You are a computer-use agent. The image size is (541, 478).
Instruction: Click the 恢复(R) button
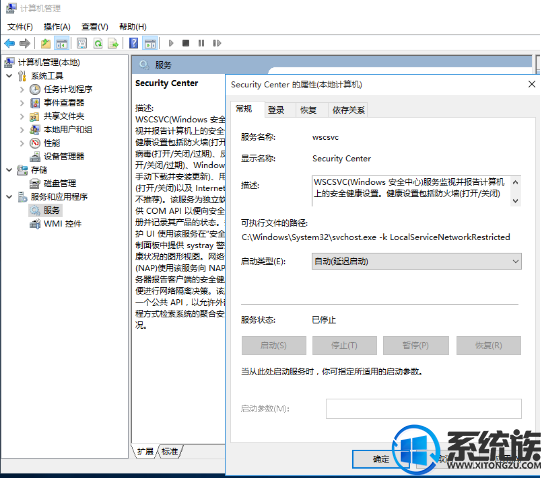[489, 345]
